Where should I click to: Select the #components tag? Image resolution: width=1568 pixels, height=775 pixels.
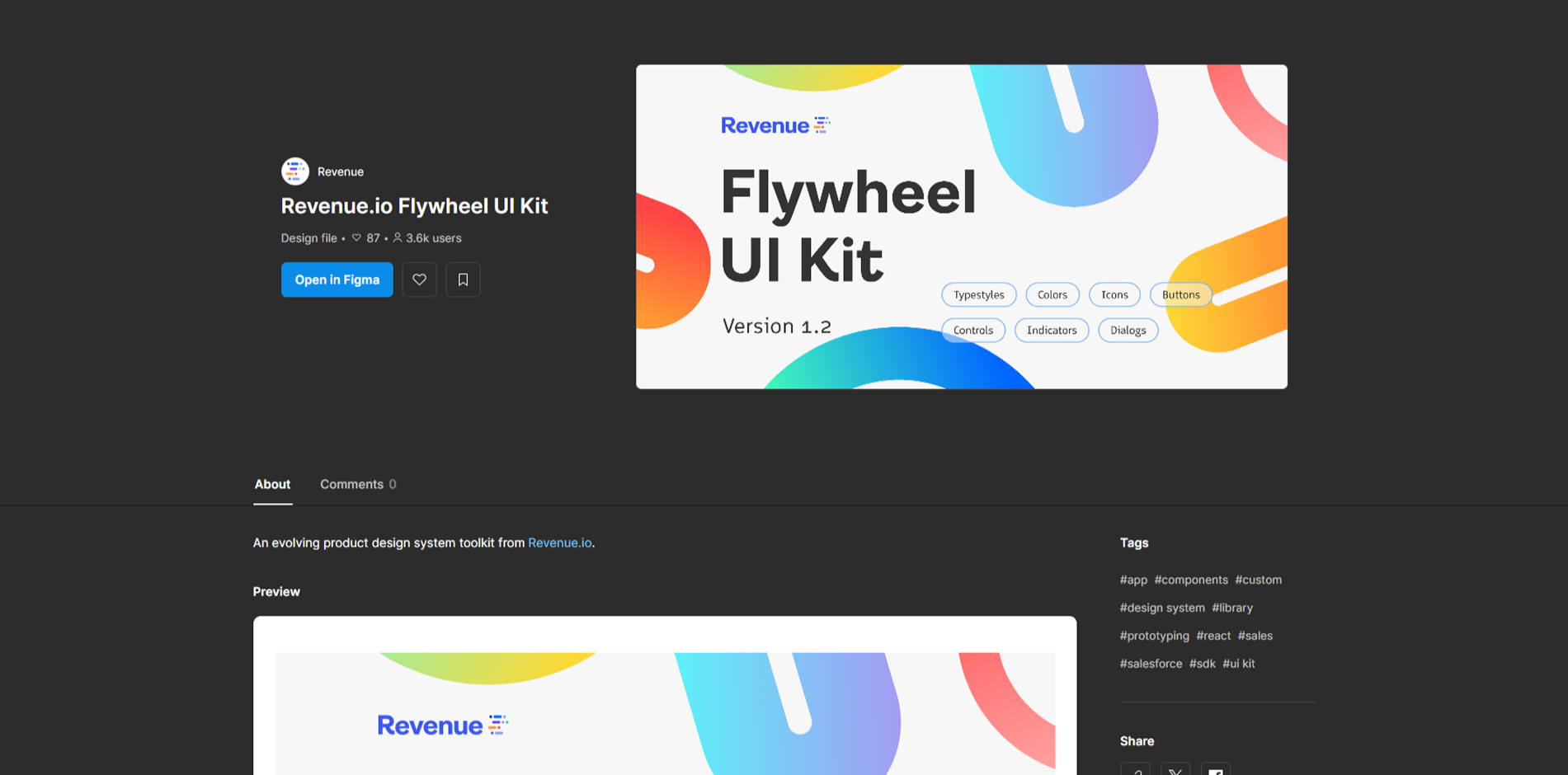click(x=1191, y=580)
